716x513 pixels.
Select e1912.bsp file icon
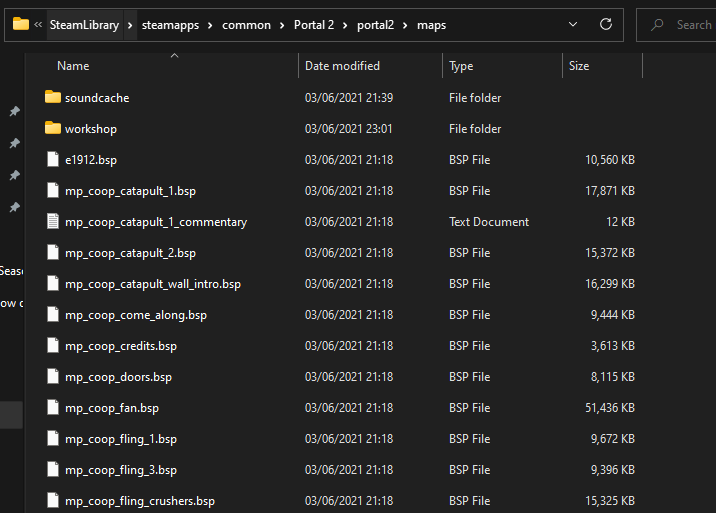tap(53, 159)
